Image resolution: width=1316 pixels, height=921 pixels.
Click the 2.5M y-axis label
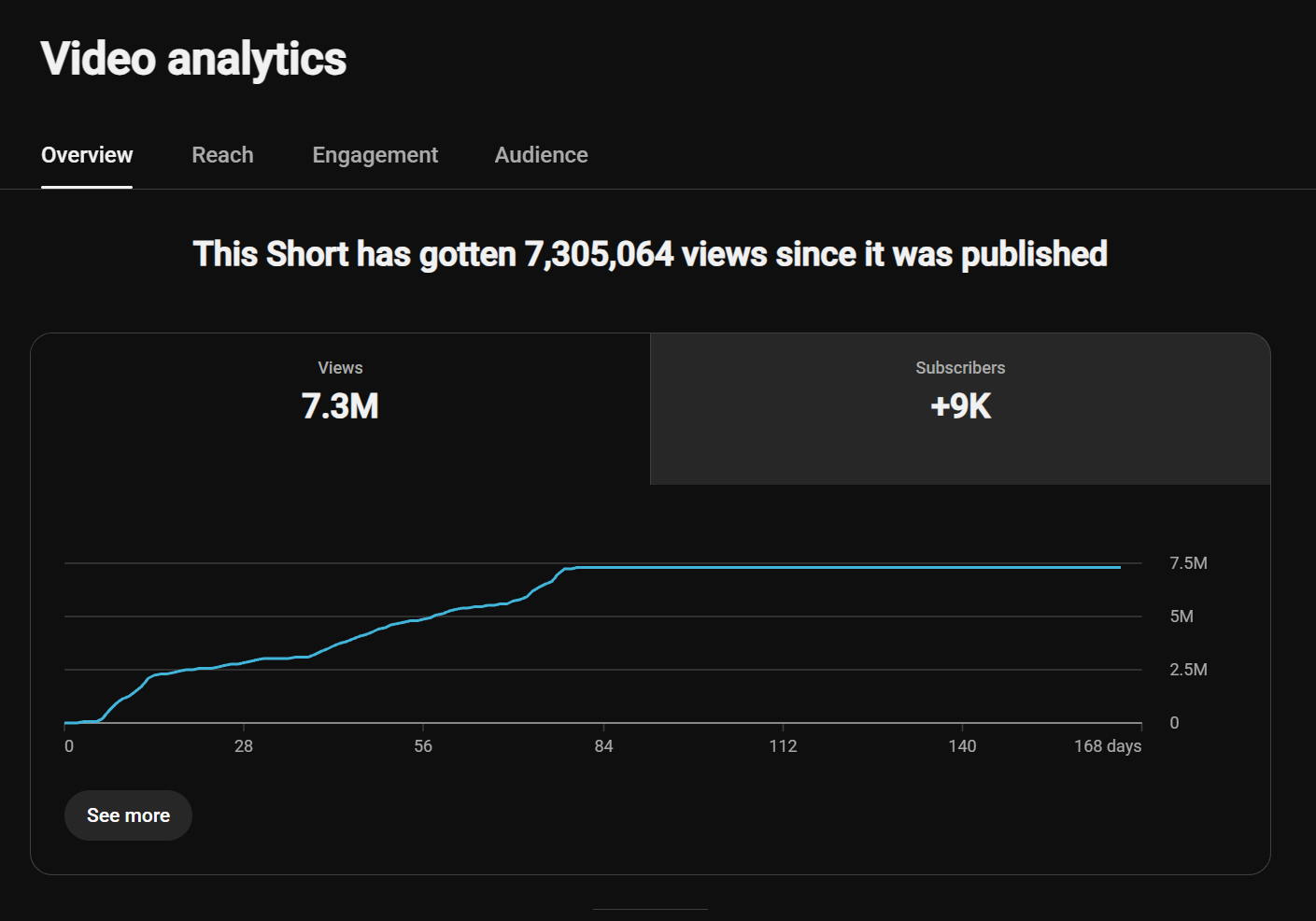pos(1188,670)
